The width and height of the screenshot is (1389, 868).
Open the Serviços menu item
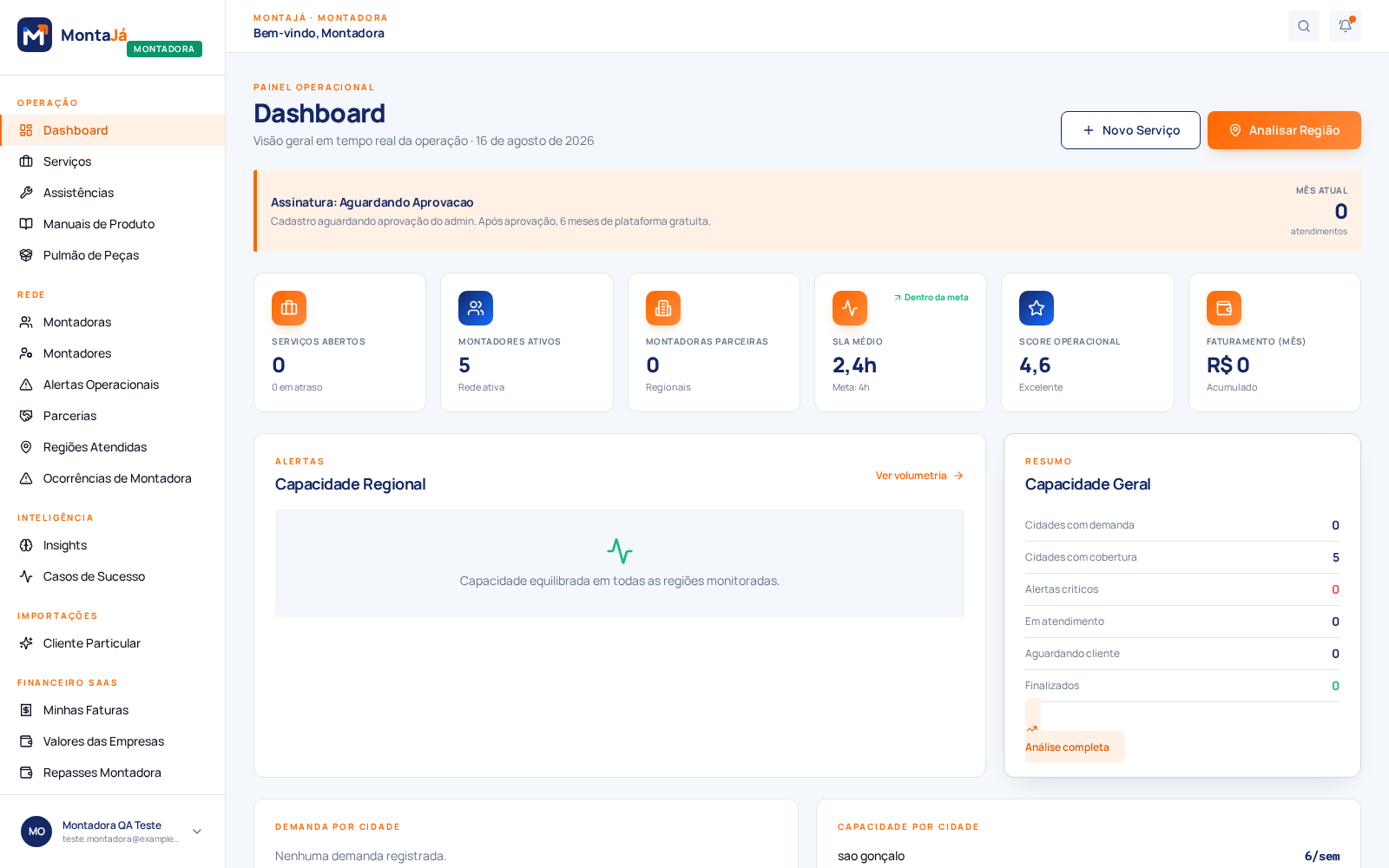[113, 161]
